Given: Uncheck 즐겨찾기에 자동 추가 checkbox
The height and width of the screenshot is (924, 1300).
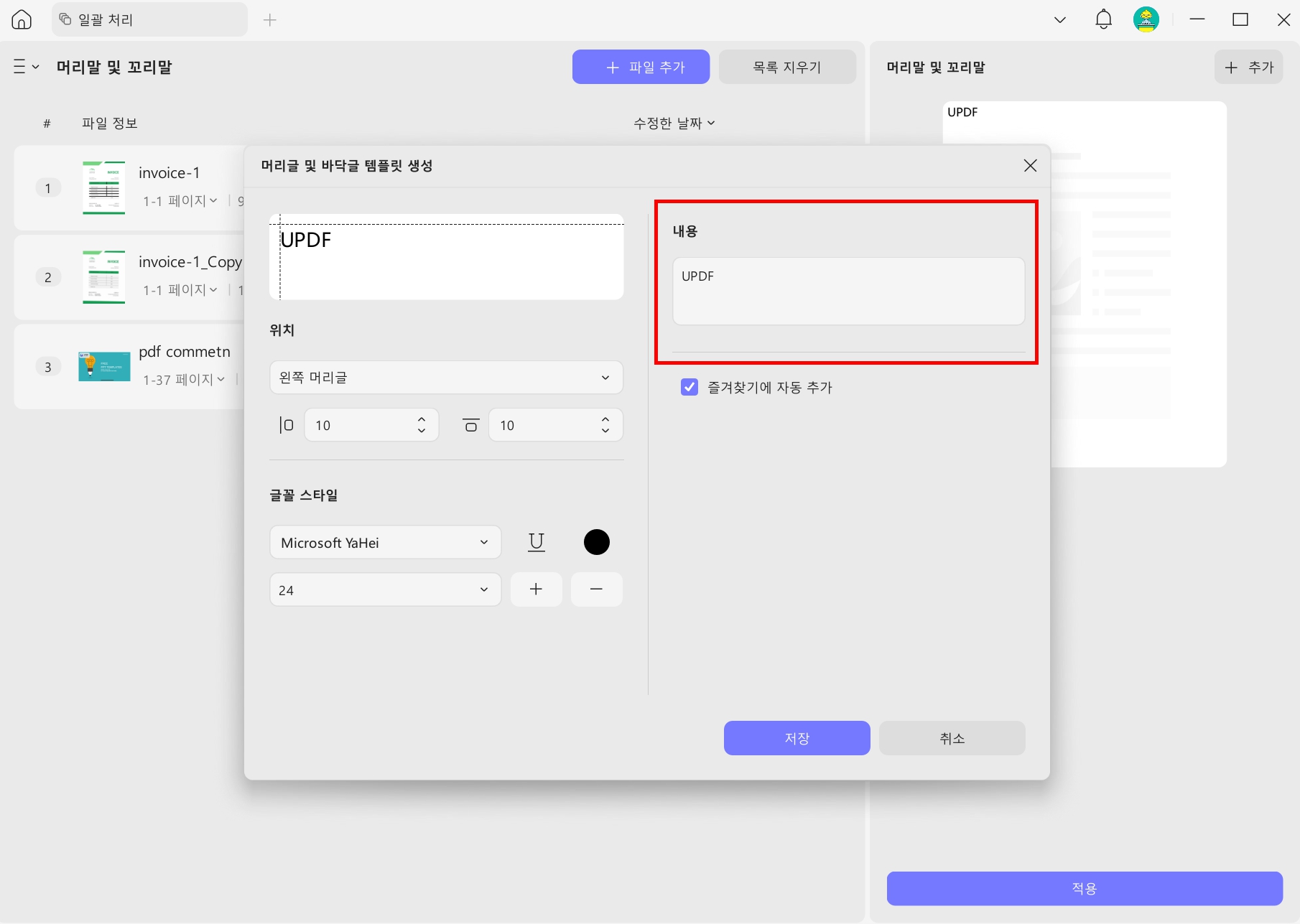Looking at the screenshot, I should pos(690,388).
